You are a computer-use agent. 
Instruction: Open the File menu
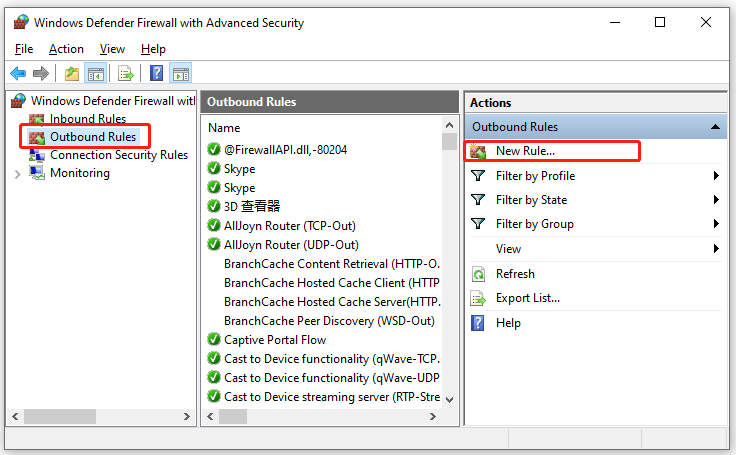24,49
